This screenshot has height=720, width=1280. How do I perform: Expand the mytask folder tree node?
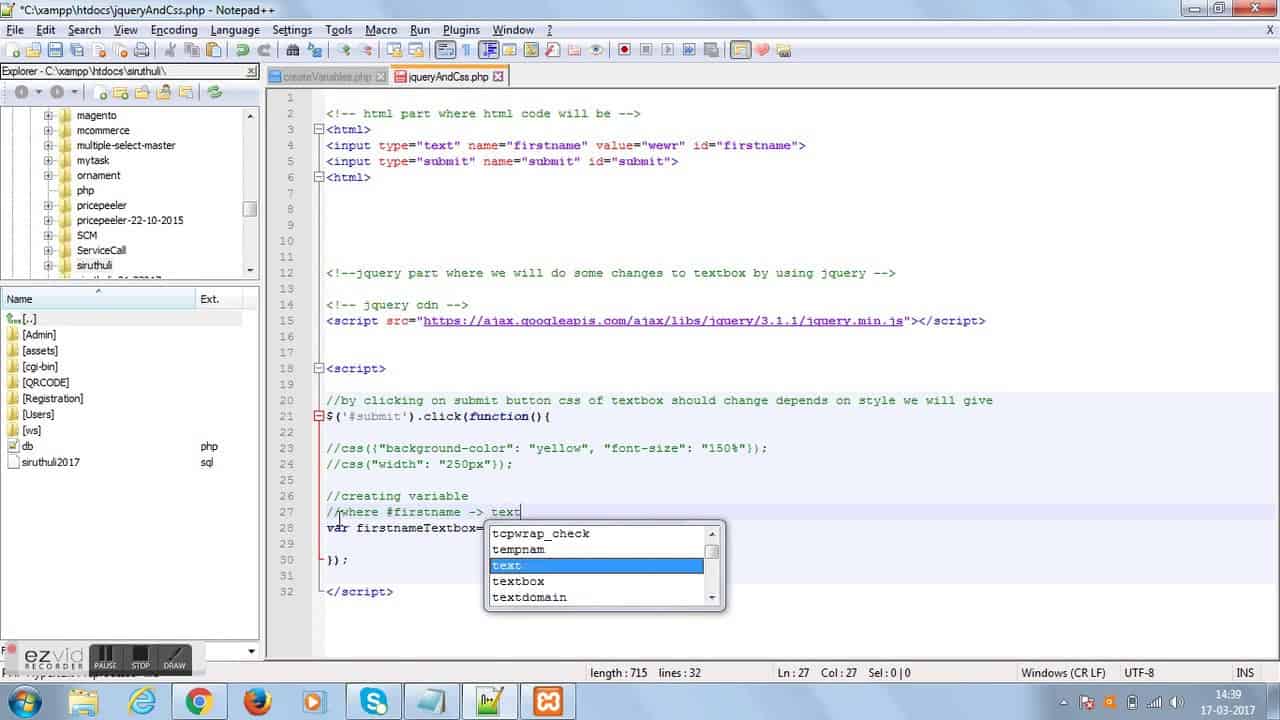(48, 161)
